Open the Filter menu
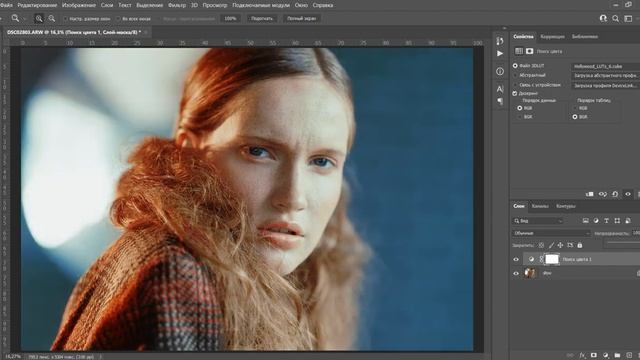The image size is (640, 360). click(177, 5)
